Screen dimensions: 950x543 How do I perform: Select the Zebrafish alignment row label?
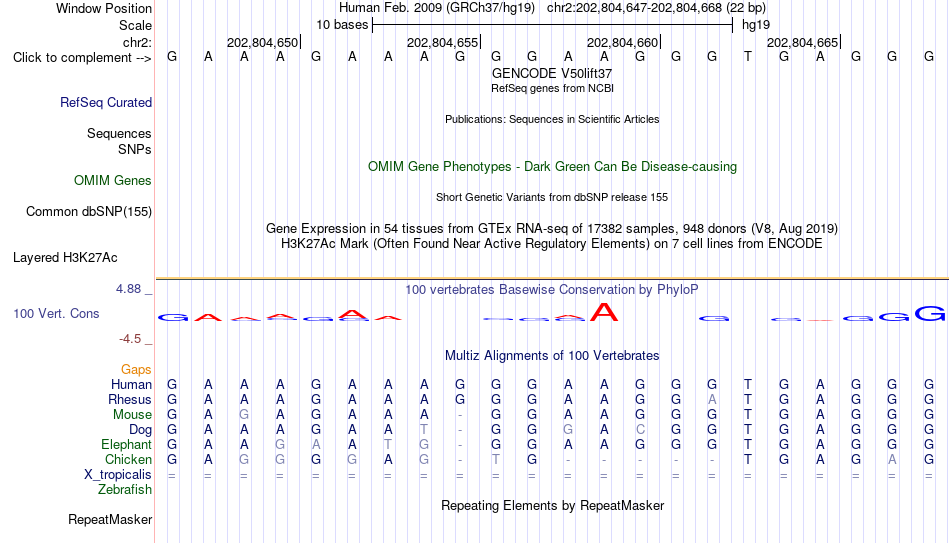pyautogui.click(x=125, y=489)
